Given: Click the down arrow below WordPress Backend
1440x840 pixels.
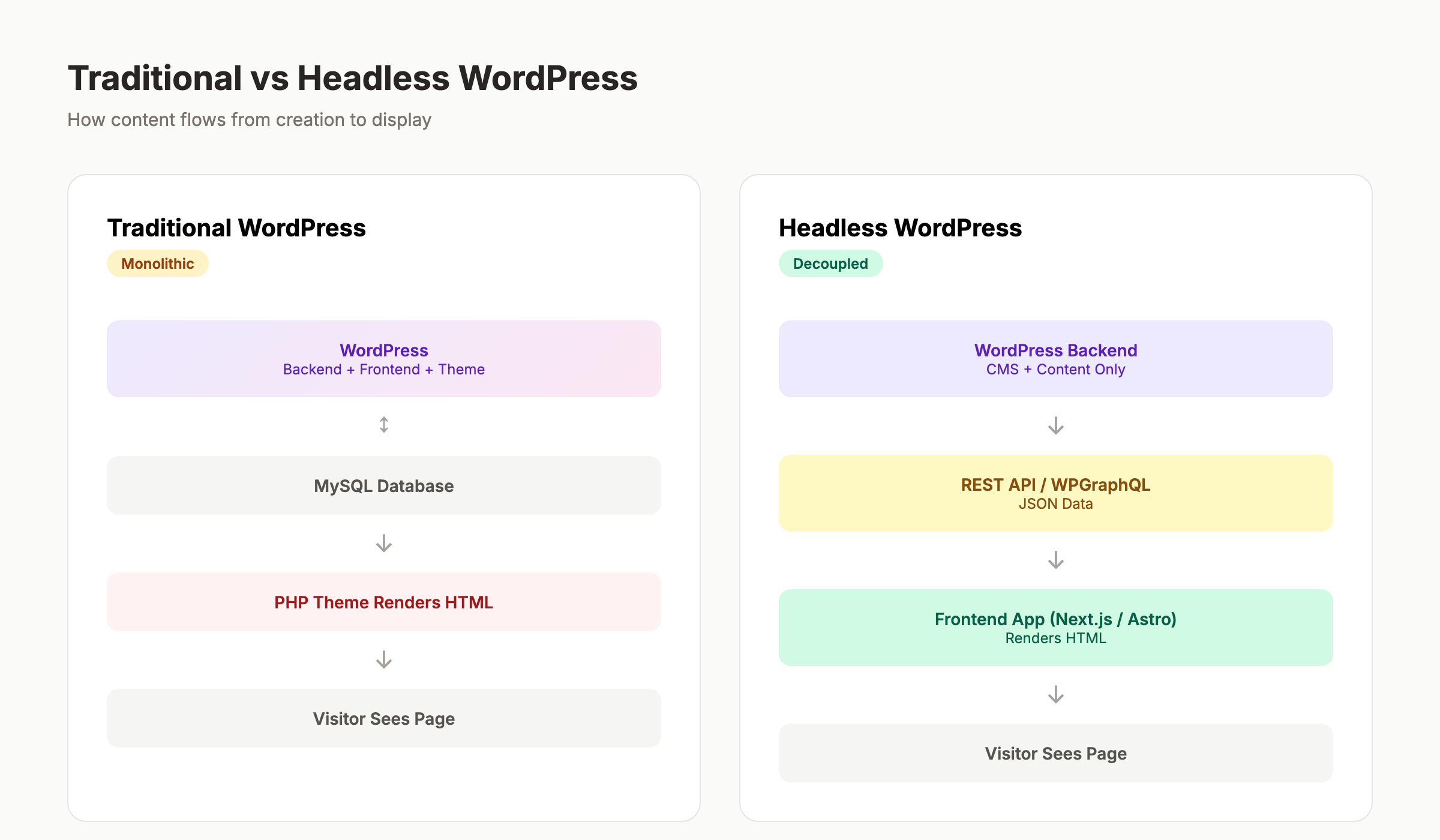Looking at the screenshot, I should 1054,426.
